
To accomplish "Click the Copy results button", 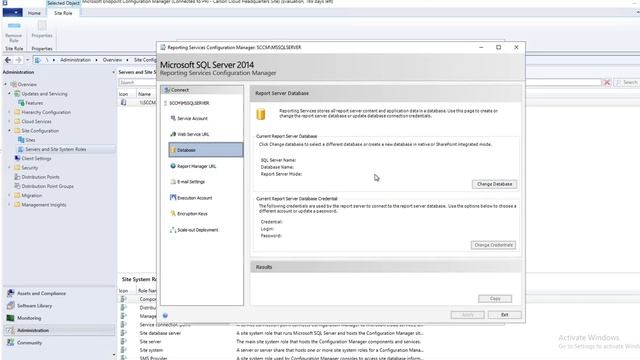I will click(x=495, y=299).
